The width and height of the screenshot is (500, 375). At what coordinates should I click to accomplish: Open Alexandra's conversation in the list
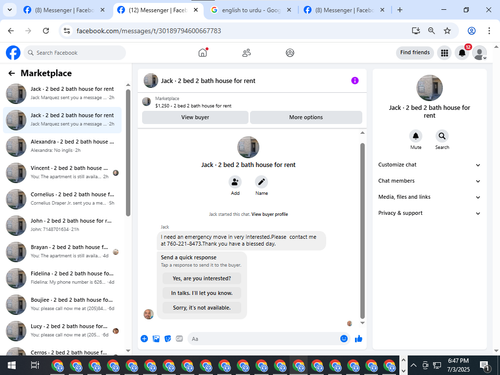(x=62, y=146)
